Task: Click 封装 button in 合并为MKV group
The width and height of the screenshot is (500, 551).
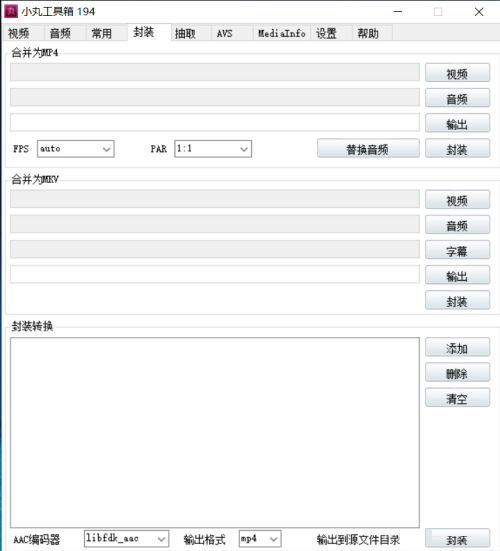Action: (457, 300)
